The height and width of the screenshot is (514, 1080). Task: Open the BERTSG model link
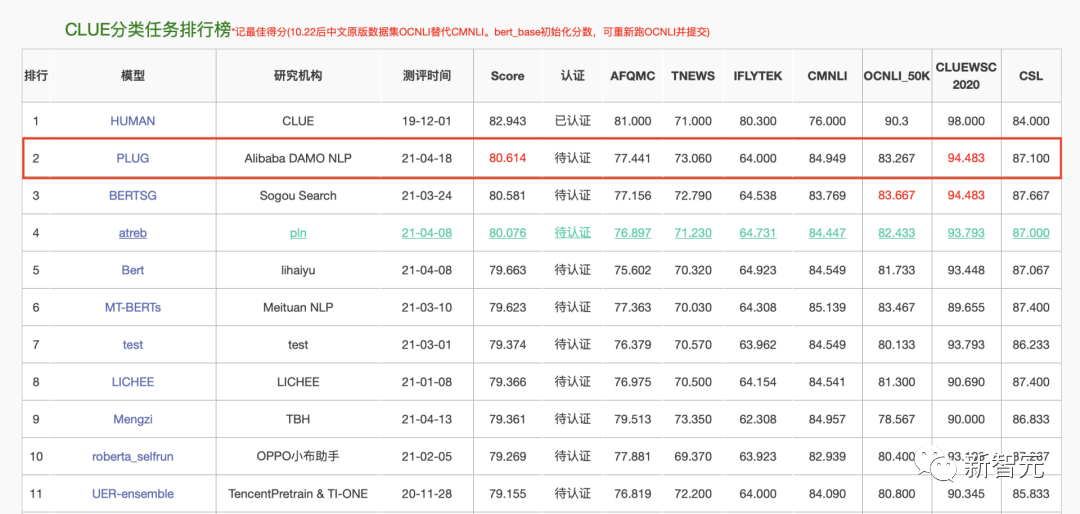click(x=132, y=195)
